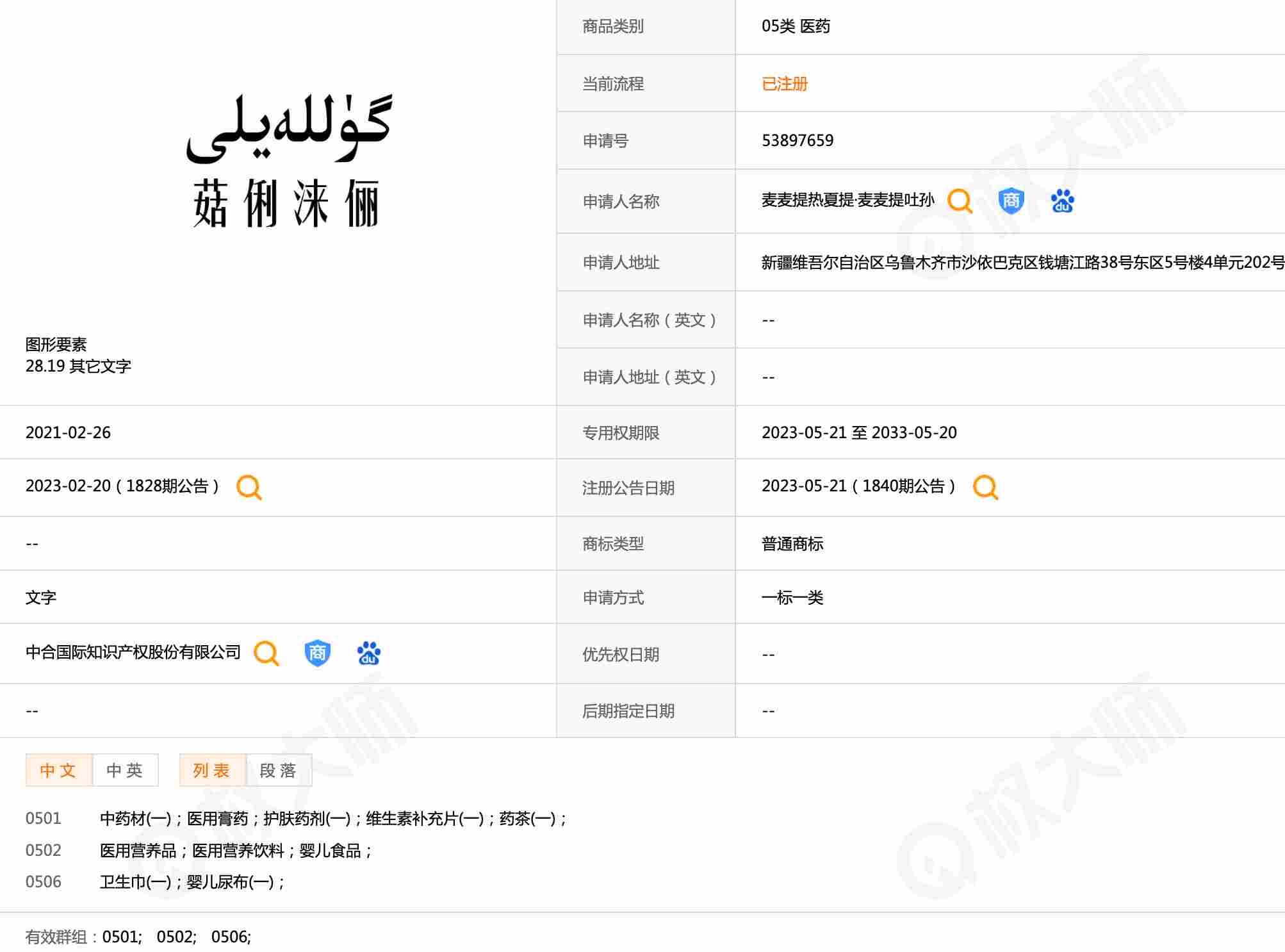The width and height of the screenshot is (1285, 952).
Task: Click the 0506 group code row
Action: pyautogui.click(x=43, y=882)
